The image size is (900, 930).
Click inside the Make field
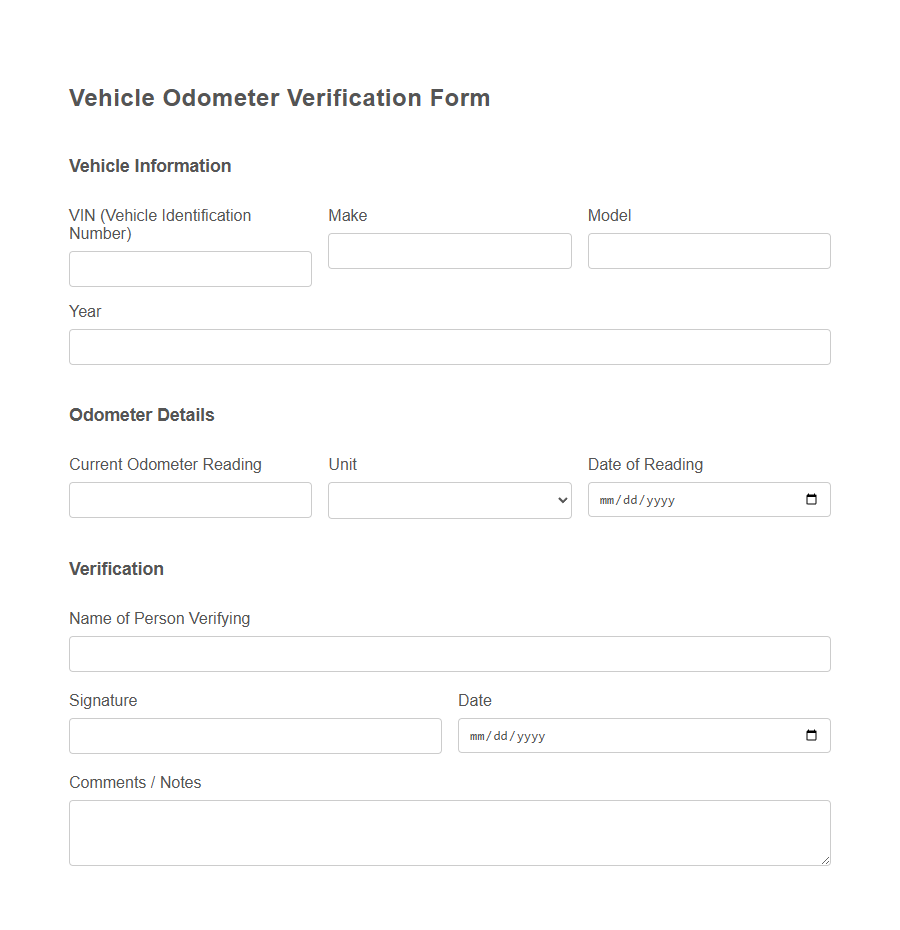pos(449,250)
